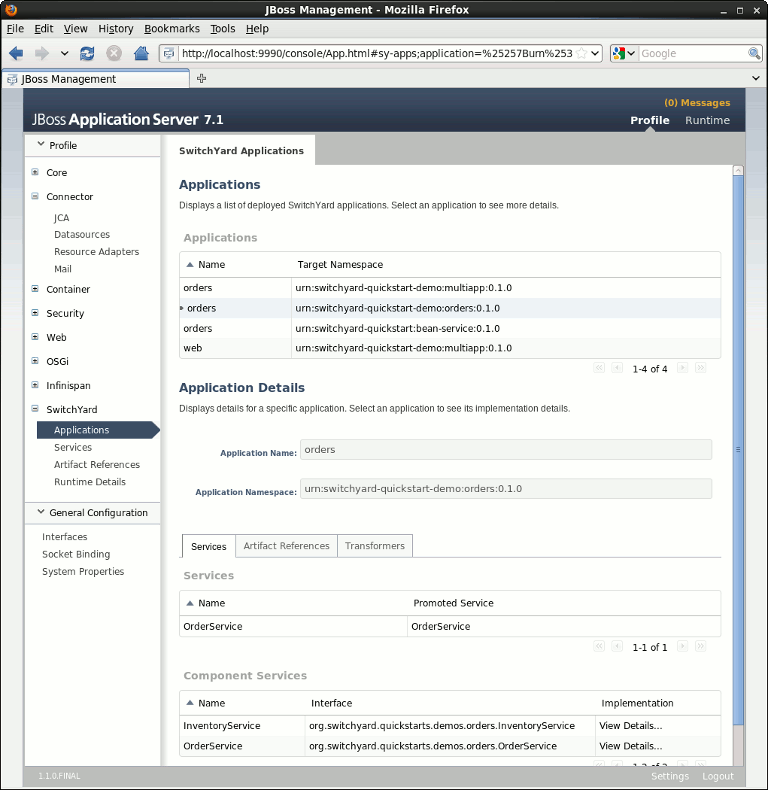Image resolution: width=768 pixels, height=790 pixels.
Task: Open the Edit menu
Action: point(44,29)
